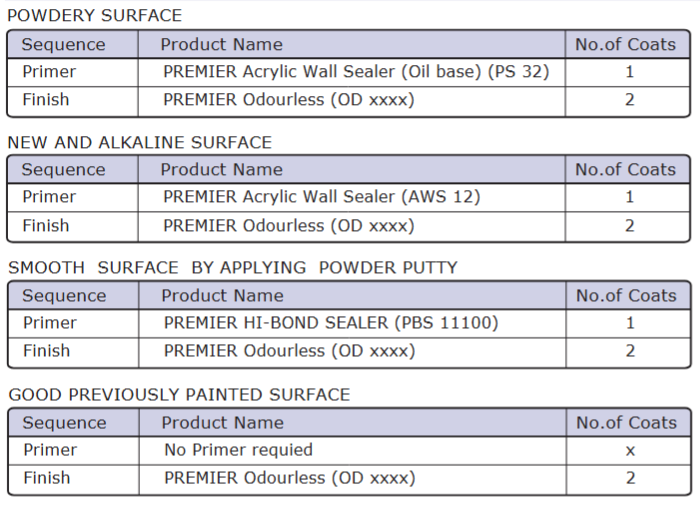Select Finish cell in New and Alkaline table
The width and height of the screenshot is (700, 505).
[46, 226]
